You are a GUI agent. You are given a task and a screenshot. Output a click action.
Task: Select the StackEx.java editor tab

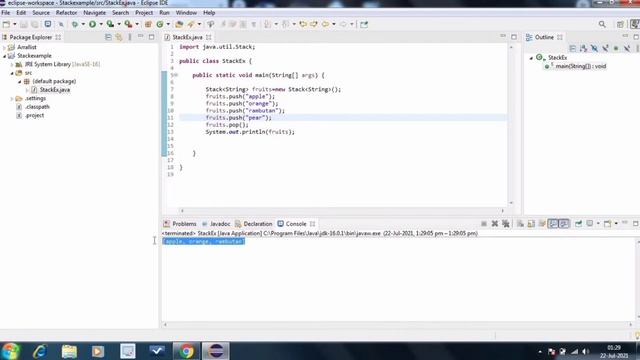point(187,37)
